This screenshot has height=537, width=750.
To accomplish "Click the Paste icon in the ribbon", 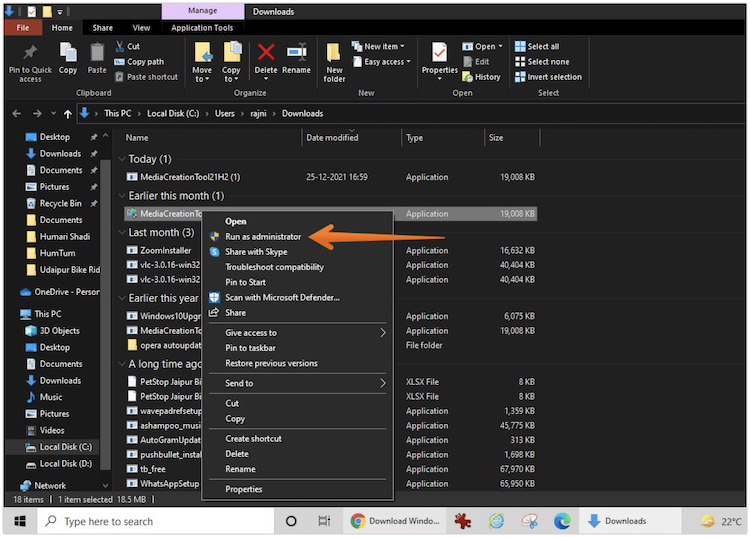I will click(x=97, y=58).
